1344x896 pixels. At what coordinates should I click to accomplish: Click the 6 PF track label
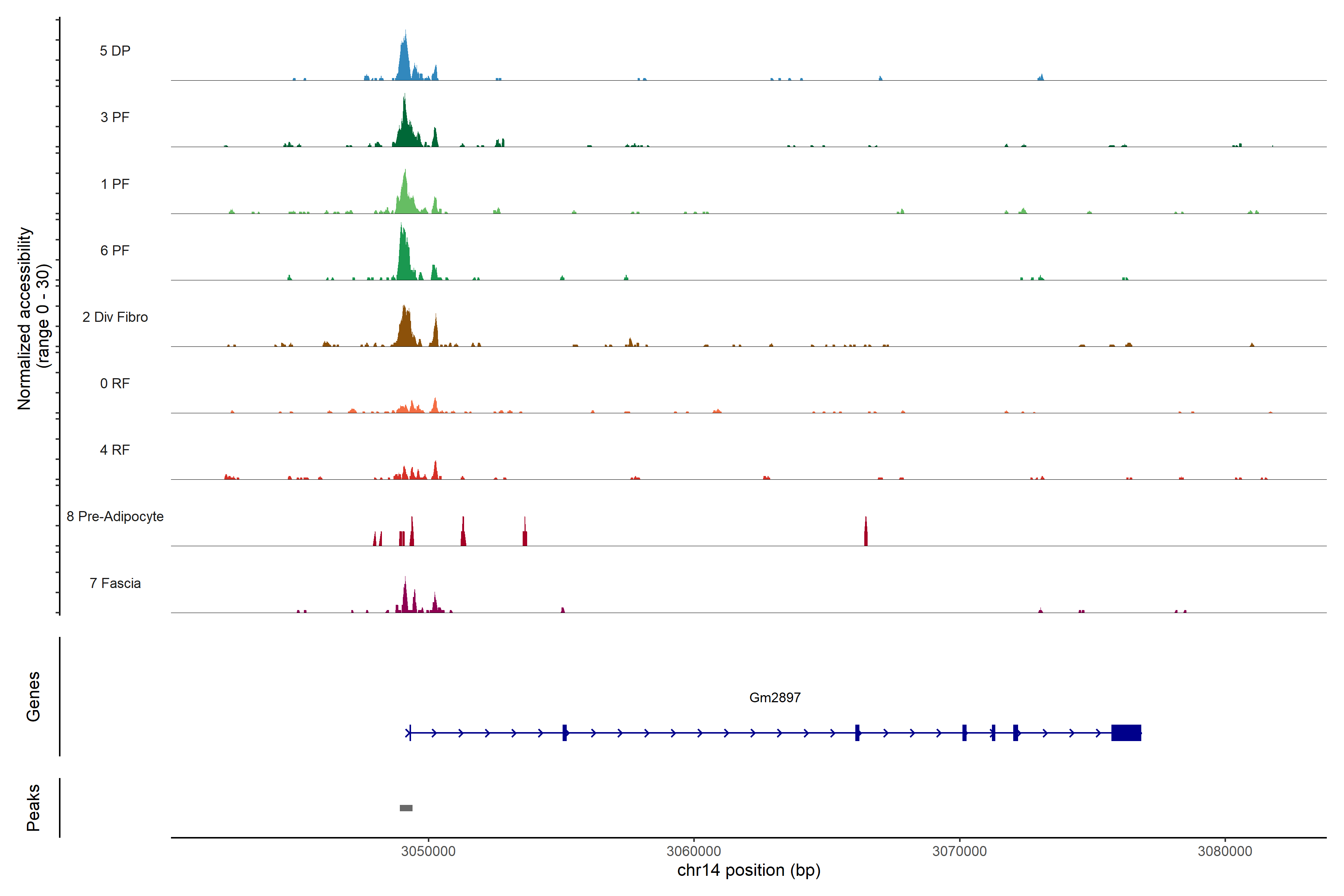click(x=115, y=250)
